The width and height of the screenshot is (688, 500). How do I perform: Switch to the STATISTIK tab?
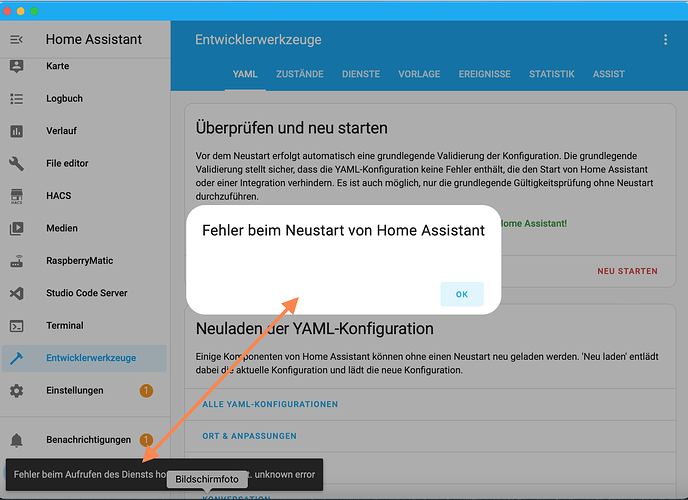552,74
